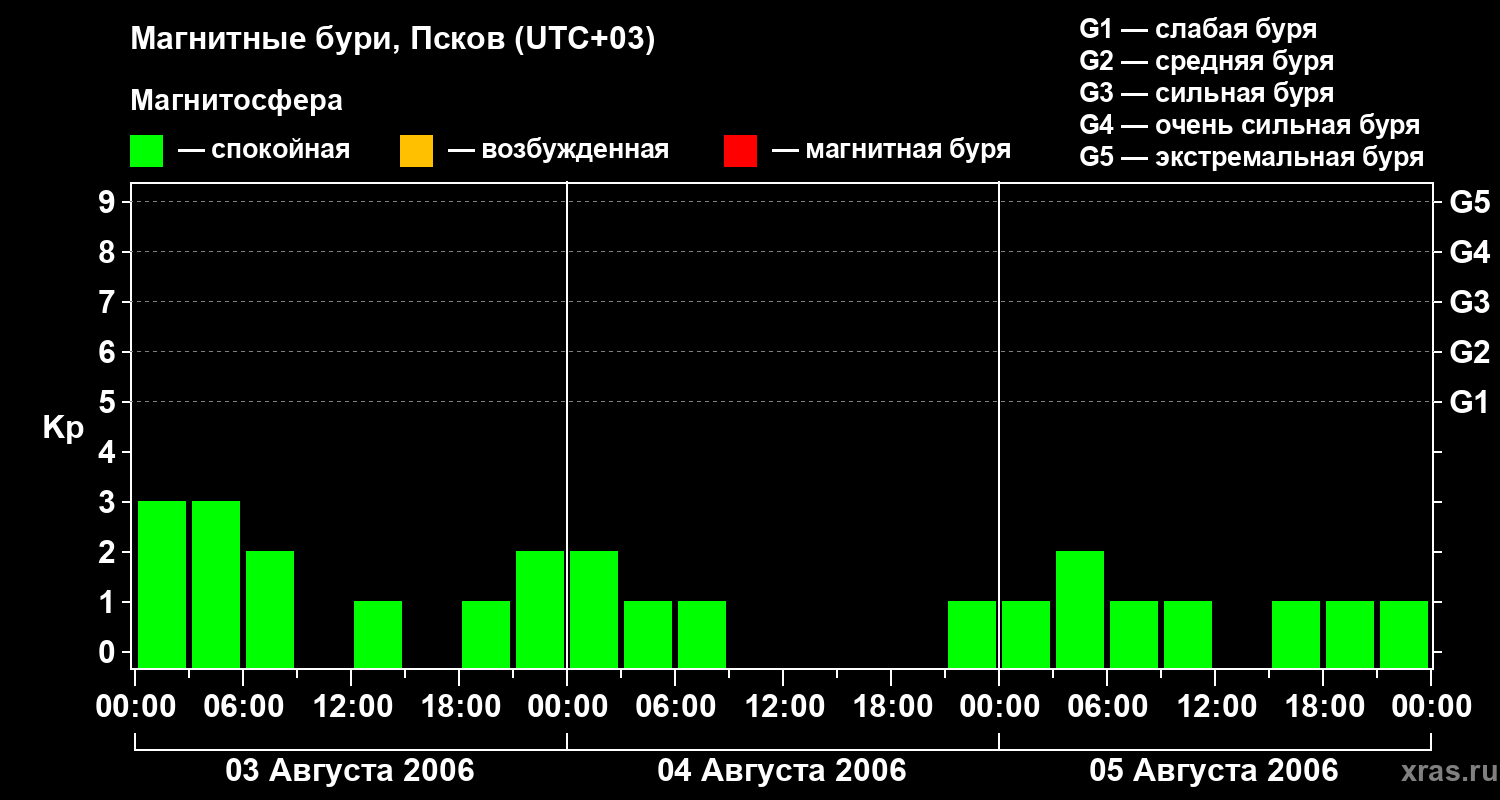1500x800 pixels.
Task: Click the 18:00 time label under 05 Августа
Action: point(1323,706)
